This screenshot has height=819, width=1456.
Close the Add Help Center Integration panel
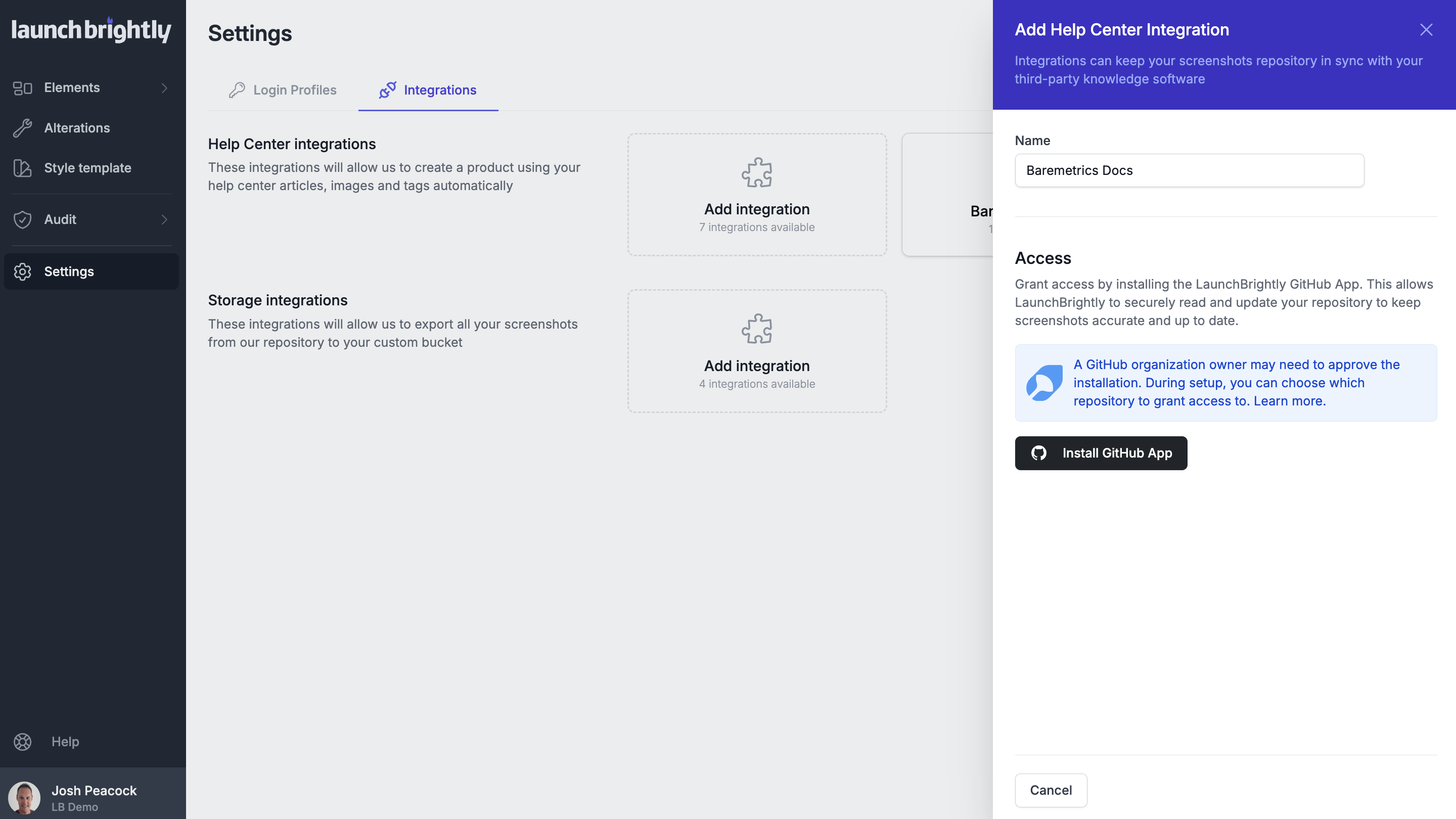[1426, 30]
